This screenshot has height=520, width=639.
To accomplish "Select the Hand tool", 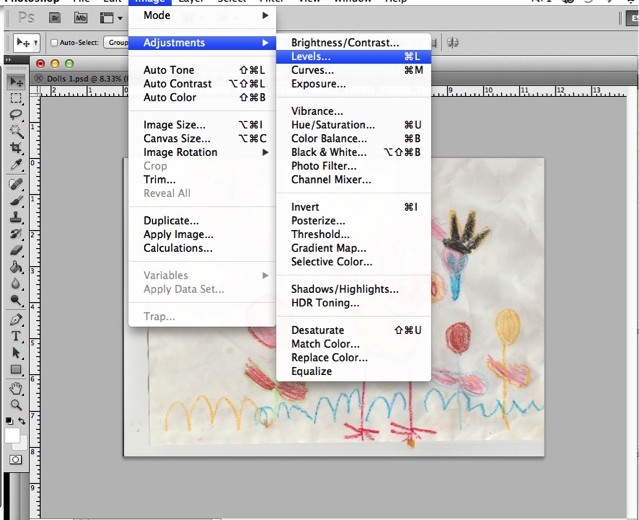I will tap(16, 388).
